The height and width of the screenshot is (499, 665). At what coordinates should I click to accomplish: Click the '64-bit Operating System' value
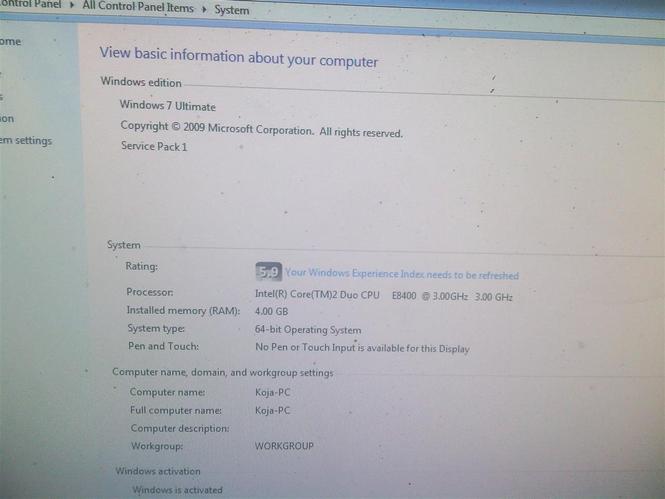click(x=308, y=329)
